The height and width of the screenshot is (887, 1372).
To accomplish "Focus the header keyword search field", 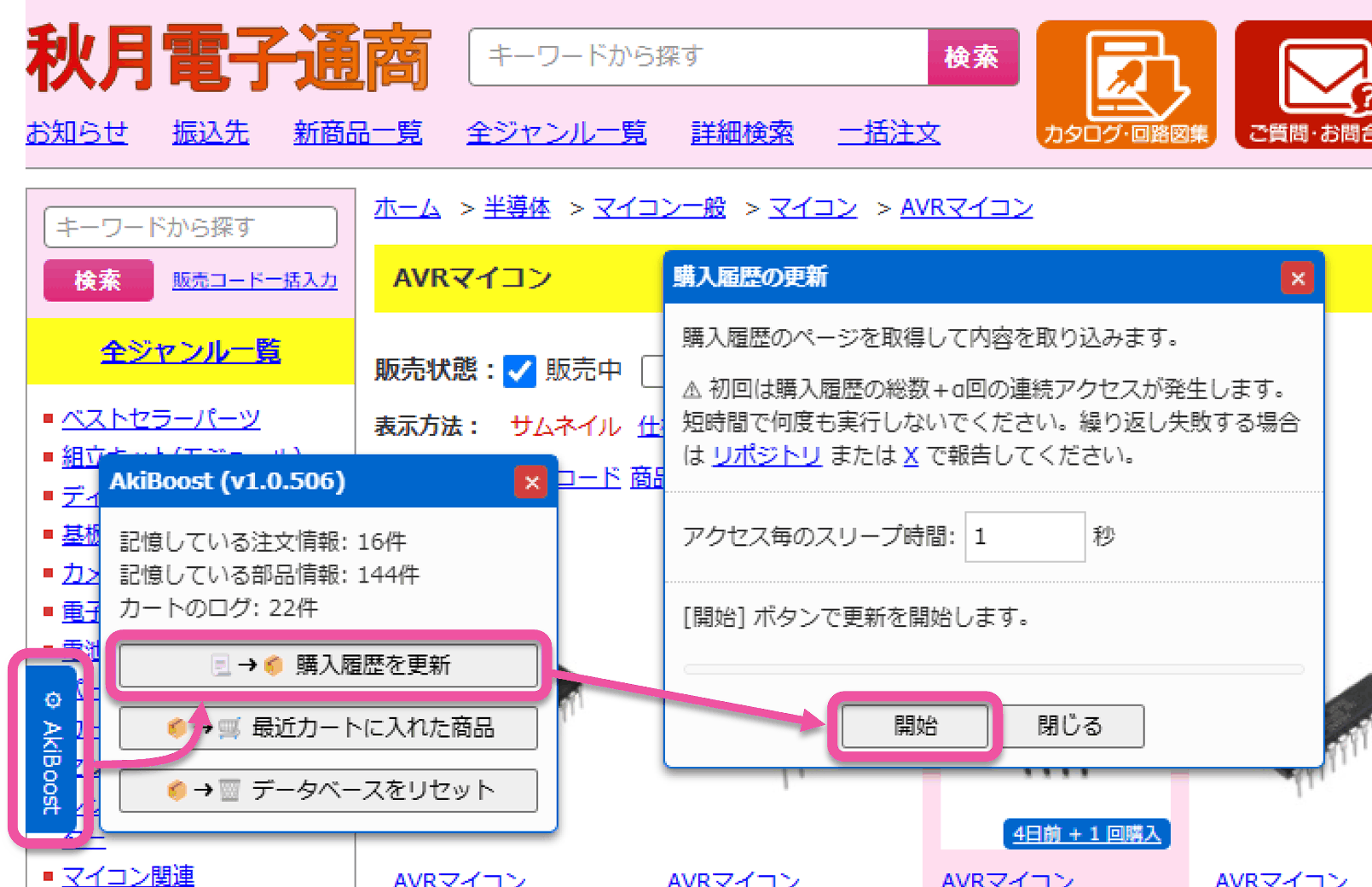I will (698, 57).
